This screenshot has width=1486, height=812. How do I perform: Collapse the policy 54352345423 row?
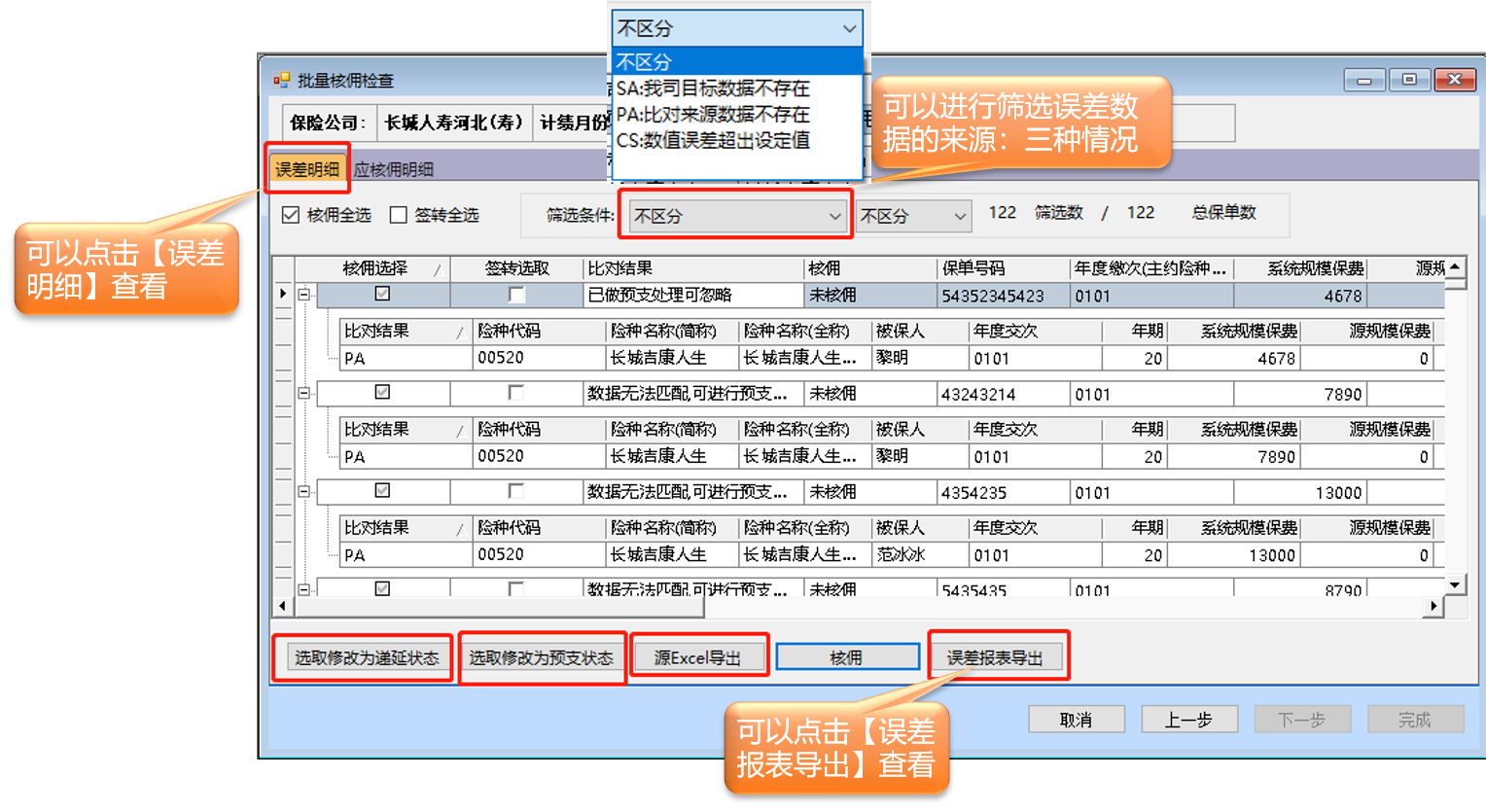(x=304, y=295)
